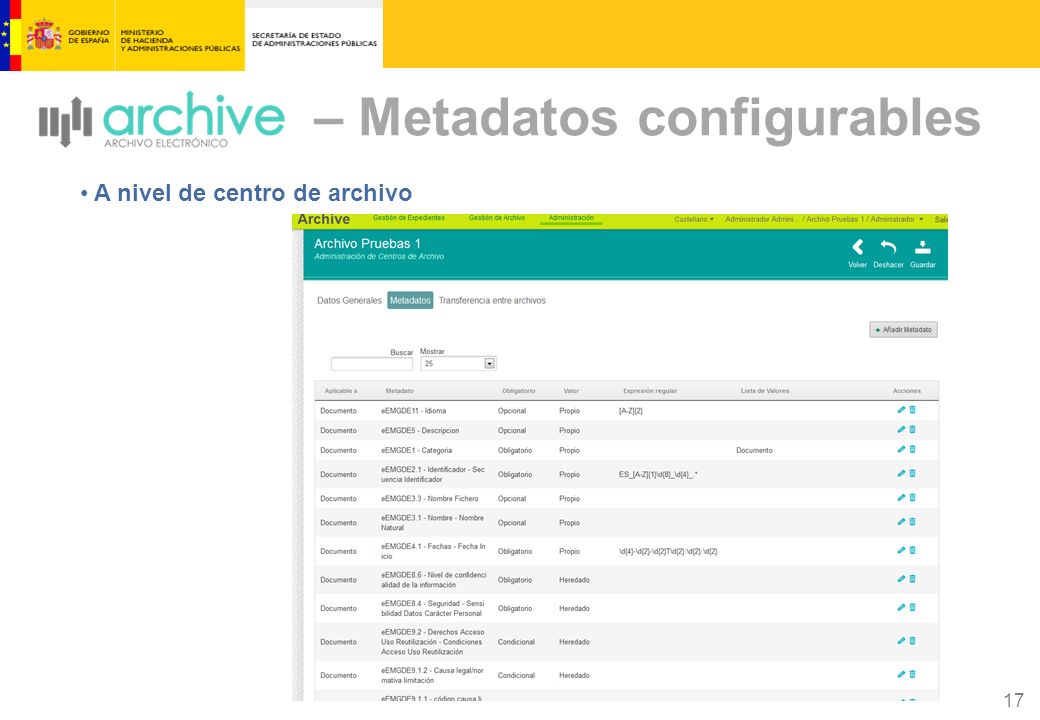The height and width of the screenshot is (720, 1040).
Task: Click Obligatorio in the eEMGDE1 Categoria row
Action: [515, 450]
